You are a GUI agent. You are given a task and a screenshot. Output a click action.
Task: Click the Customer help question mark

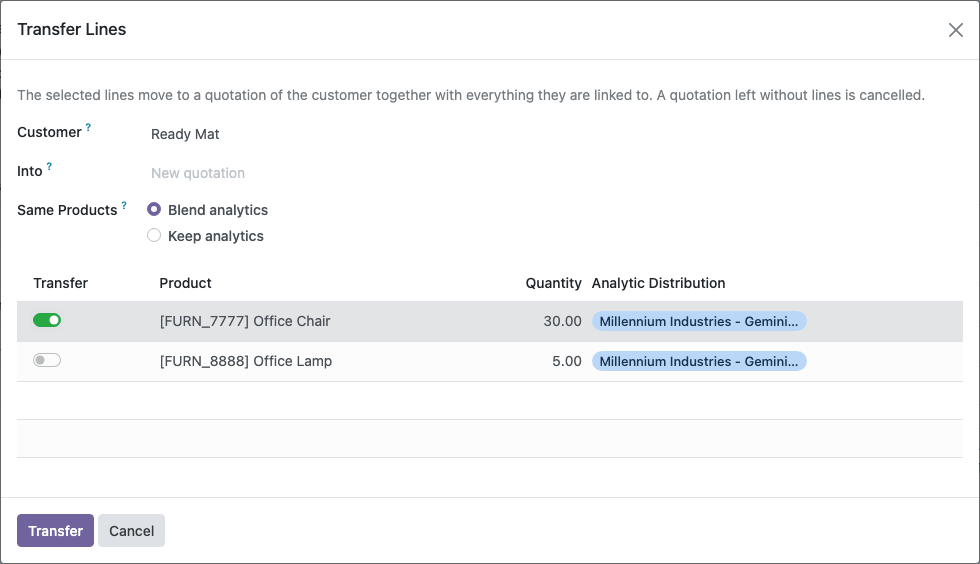coord(88,127)
